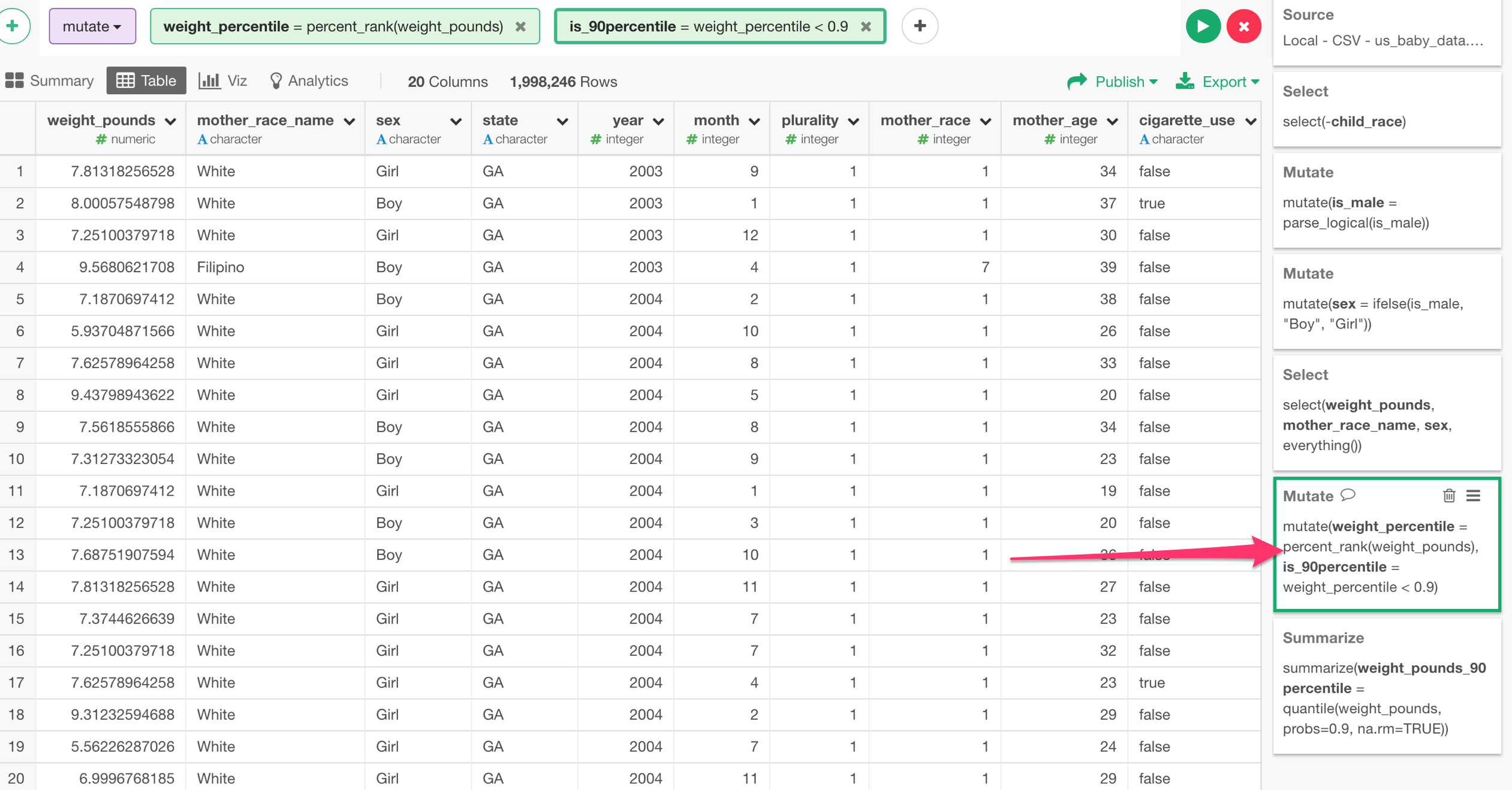
Task: Select the Summarize step in sidebar
Action: pos(1386,686)
